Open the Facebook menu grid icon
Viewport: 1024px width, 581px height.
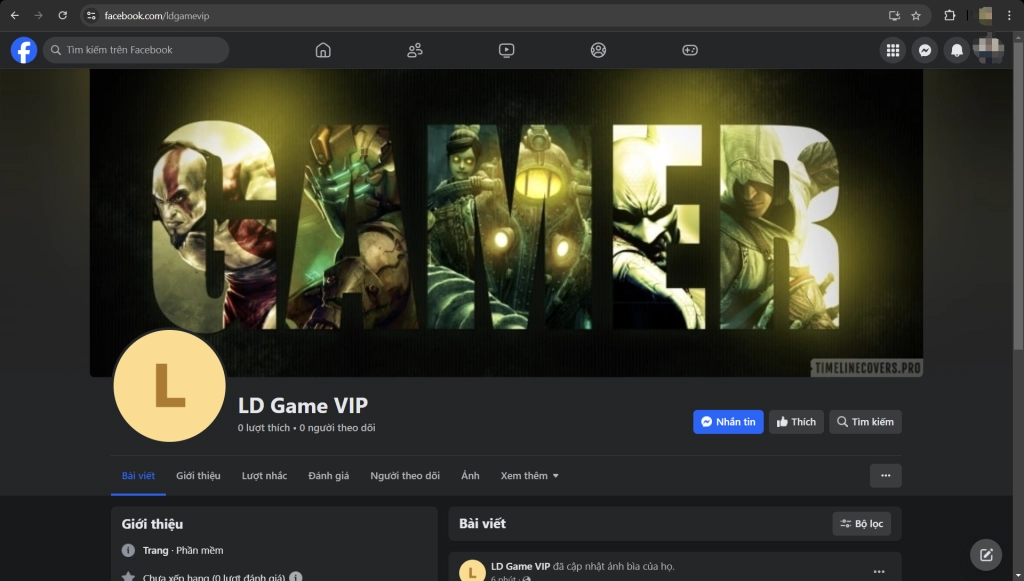[893, 50]
